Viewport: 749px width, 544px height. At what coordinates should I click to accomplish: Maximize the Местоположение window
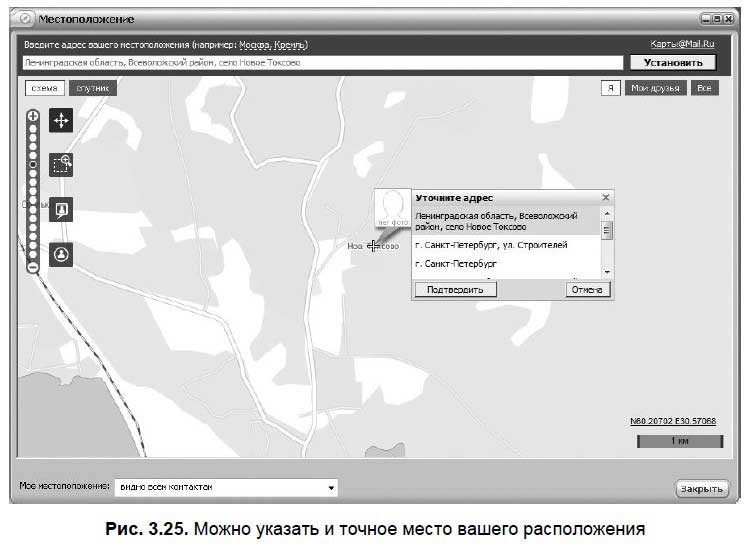[717, 19]
